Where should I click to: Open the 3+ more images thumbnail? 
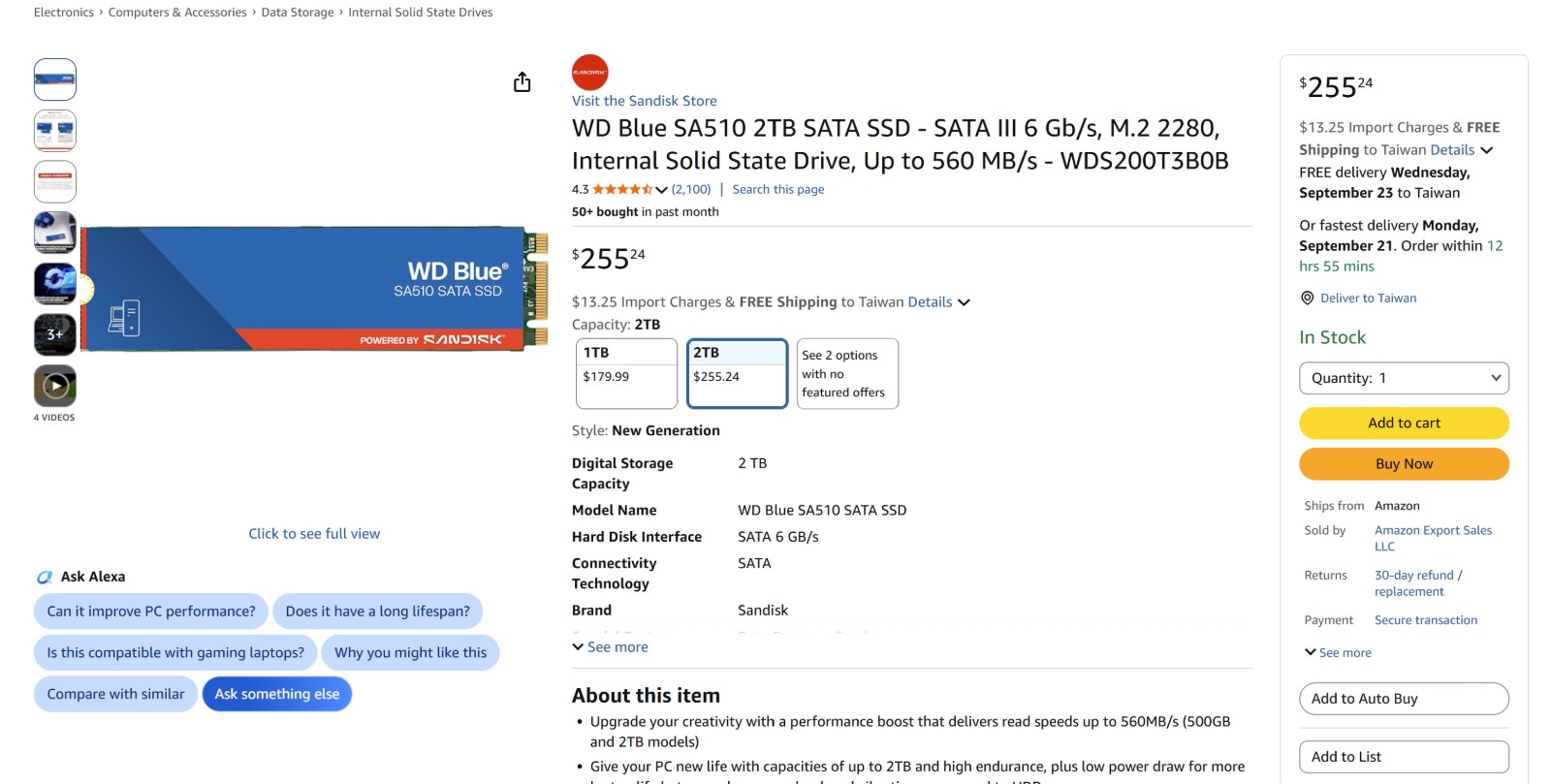pyautogui.click(x=55, y=334)
